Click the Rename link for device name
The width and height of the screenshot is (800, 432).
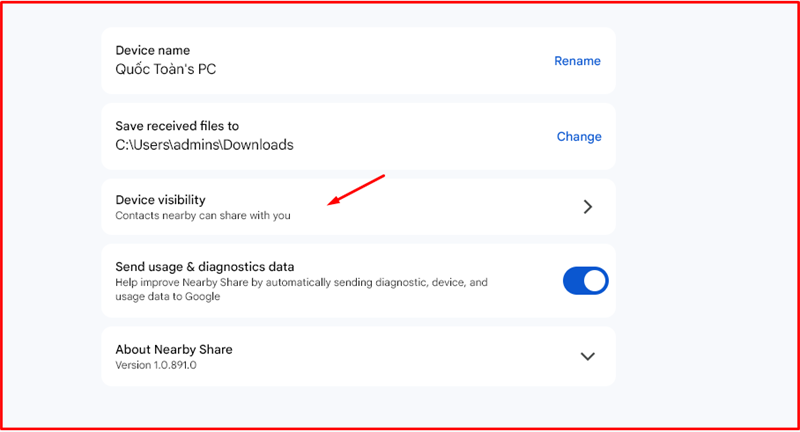(577, 61)
